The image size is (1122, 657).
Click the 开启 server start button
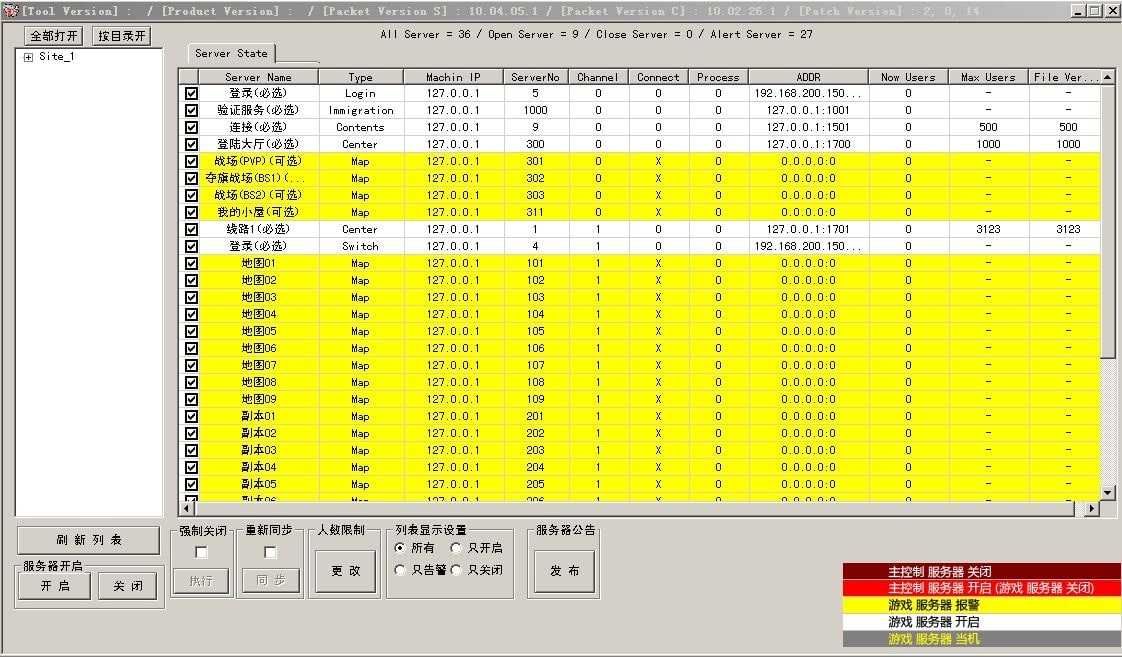pyautogui.click(x=54, y=586)
